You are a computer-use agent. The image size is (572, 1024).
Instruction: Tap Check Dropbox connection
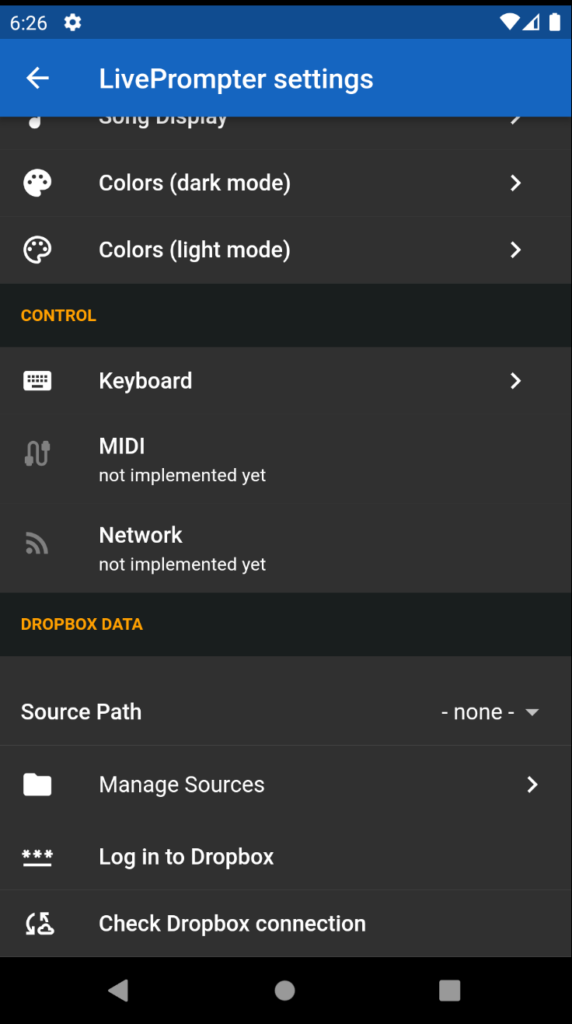click(x=286, y=923)
